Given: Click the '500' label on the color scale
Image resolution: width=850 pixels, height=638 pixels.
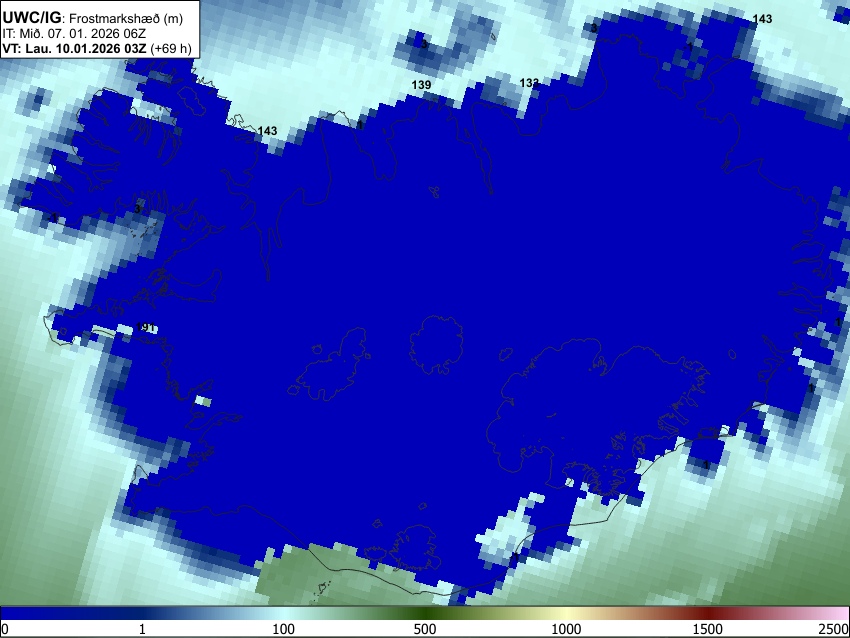Looking at the screenshot, I should coord(425,629).
